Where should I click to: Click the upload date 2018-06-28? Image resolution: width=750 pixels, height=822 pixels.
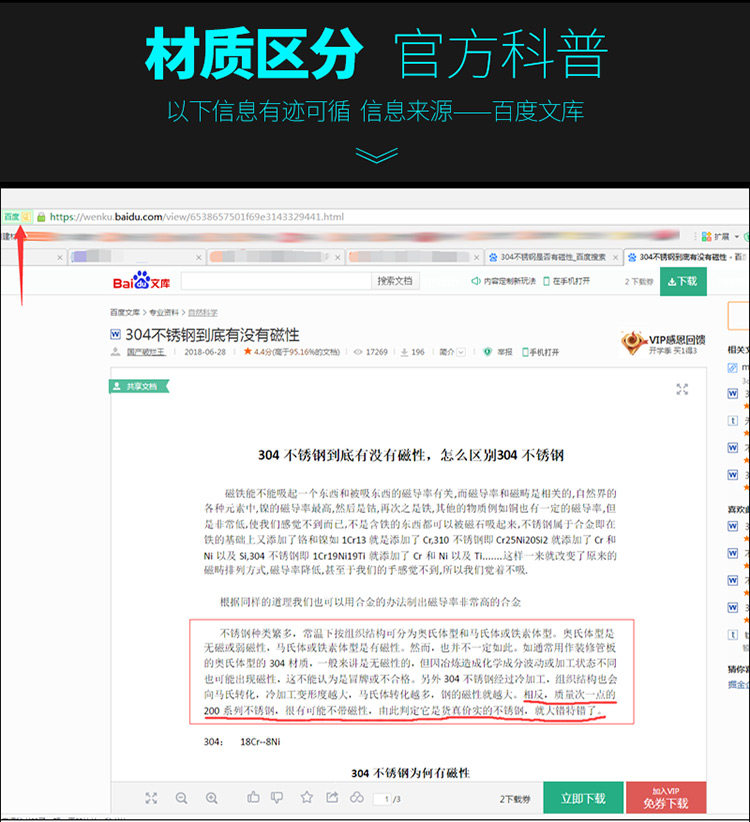[x=205, y=352]
